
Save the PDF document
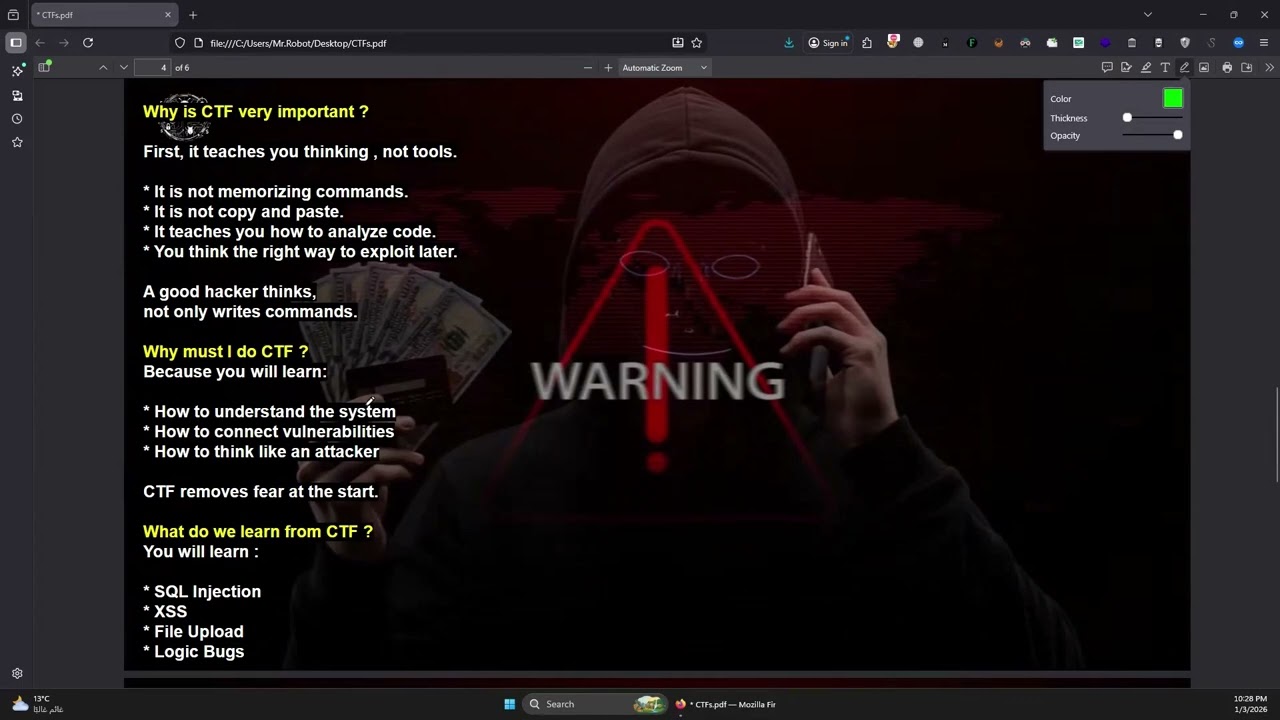(x=1247, y=67)
